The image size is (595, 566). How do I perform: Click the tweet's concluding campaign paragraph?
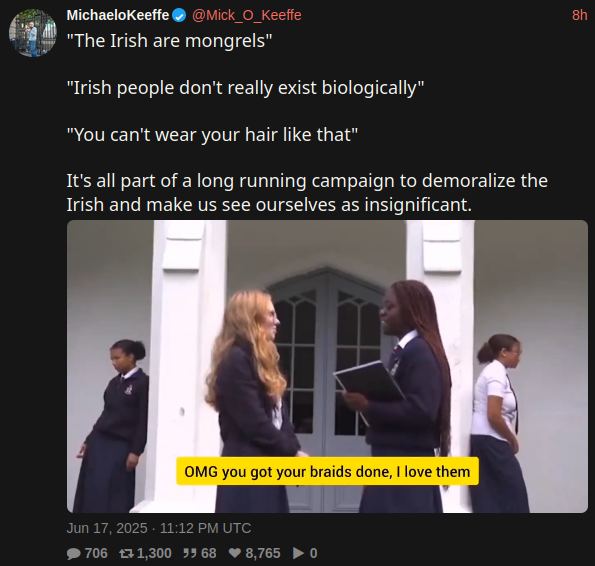coord(307,193)
